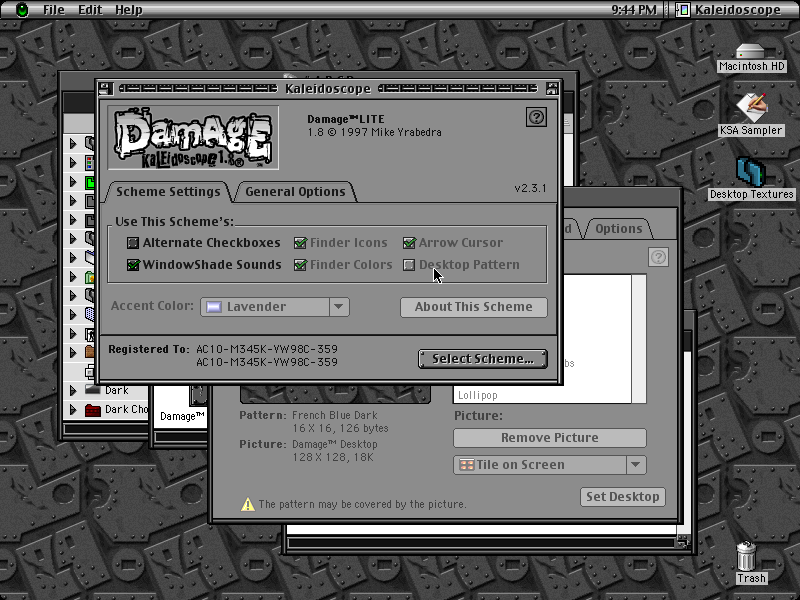Viewport: 800px width, 600px height.
Task: Open the Apple menu icon
Action: [x=22, y=10]
